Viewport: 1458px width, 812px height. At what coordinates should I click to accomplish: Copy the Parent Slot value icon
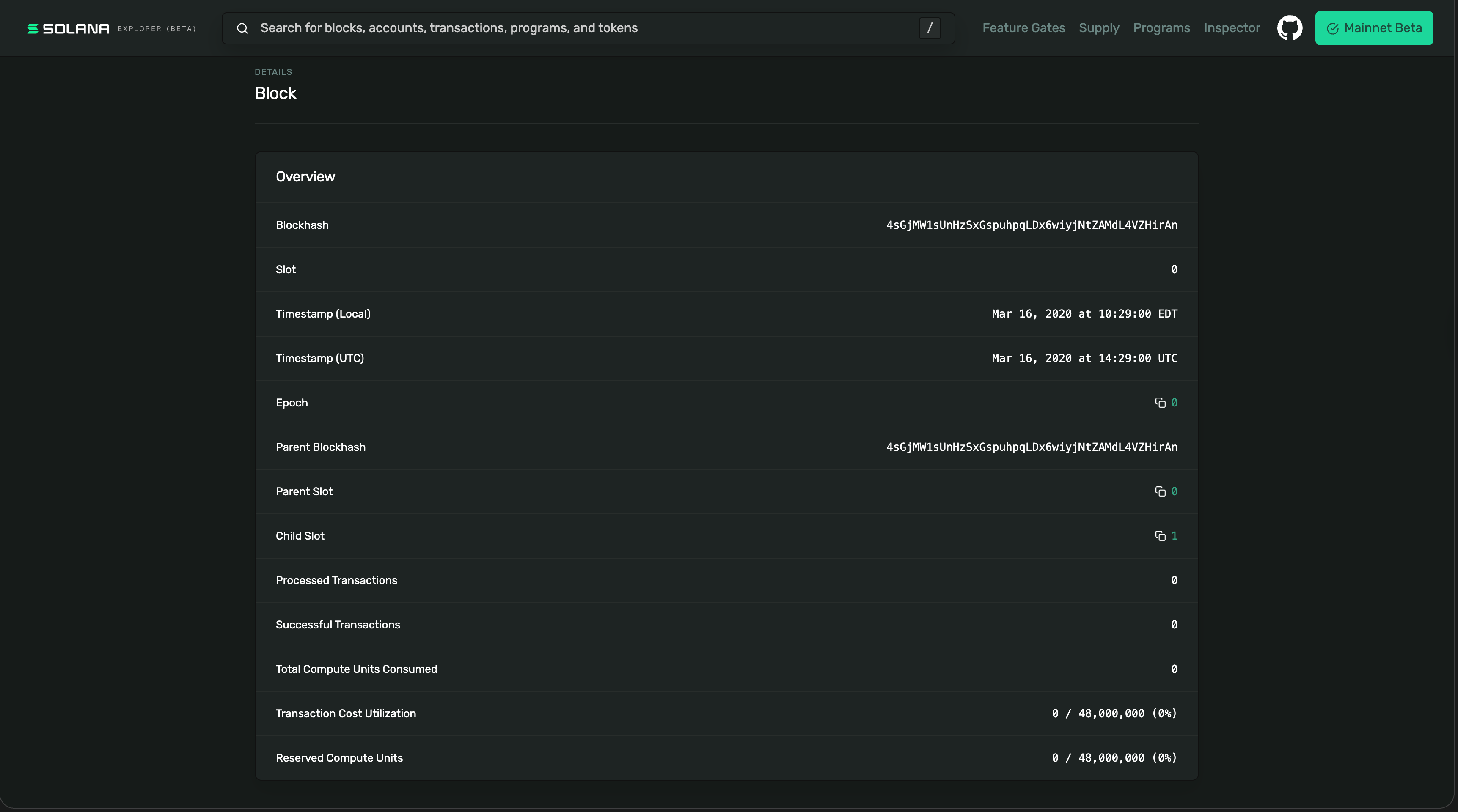click(x=1160, y=492)
